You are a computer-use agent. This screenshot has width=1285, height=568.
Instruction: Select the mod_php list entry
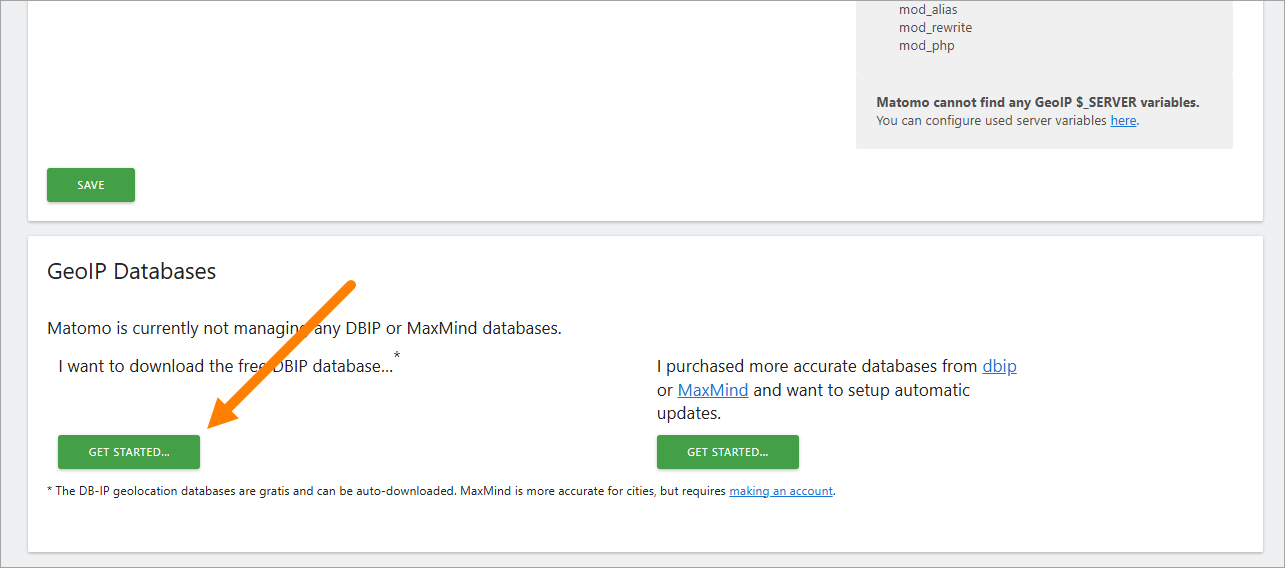(x=927, y=46)
